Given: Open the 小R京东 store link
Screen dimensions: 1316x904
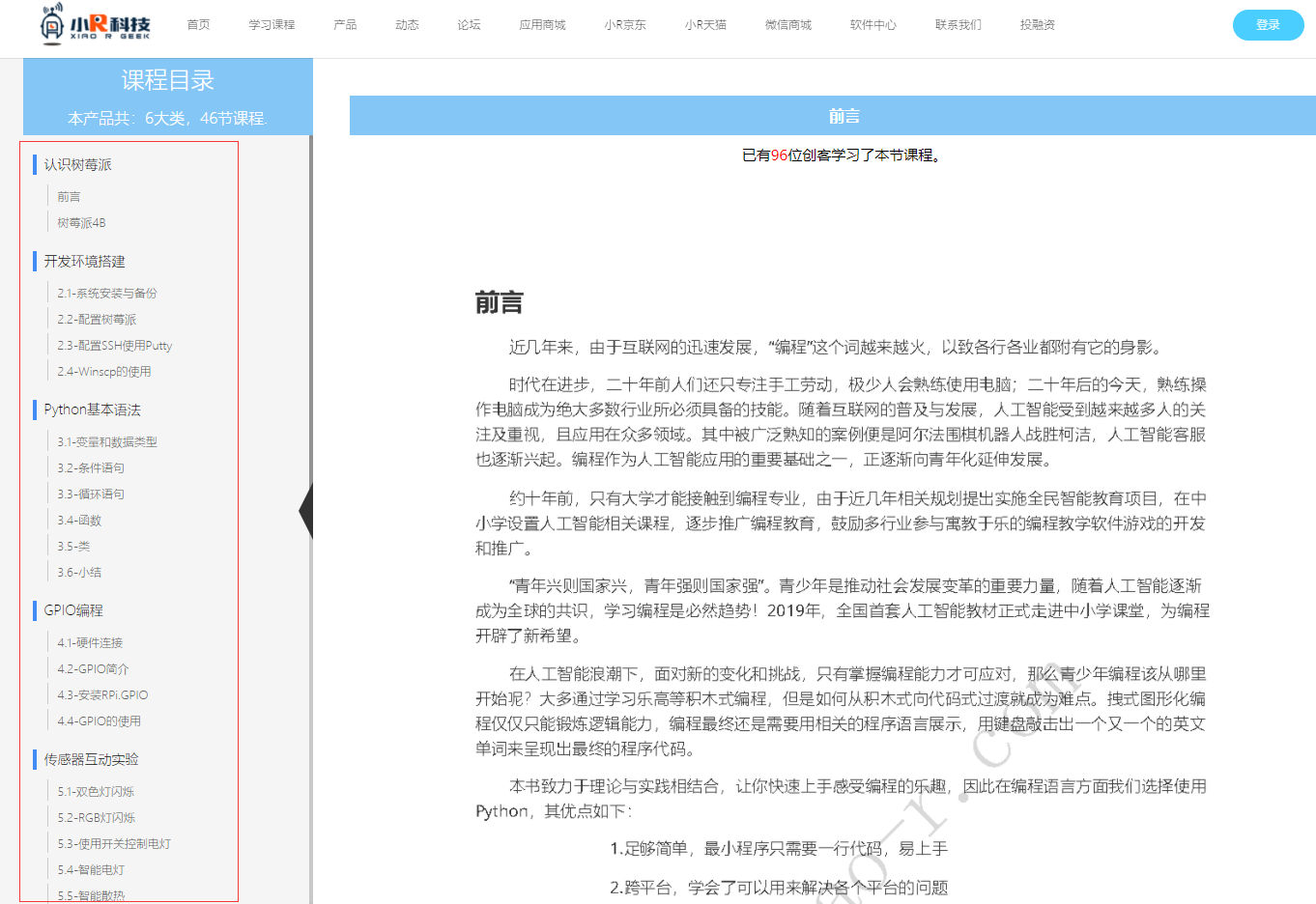Looking at the screenshot, I should point(624,25).
